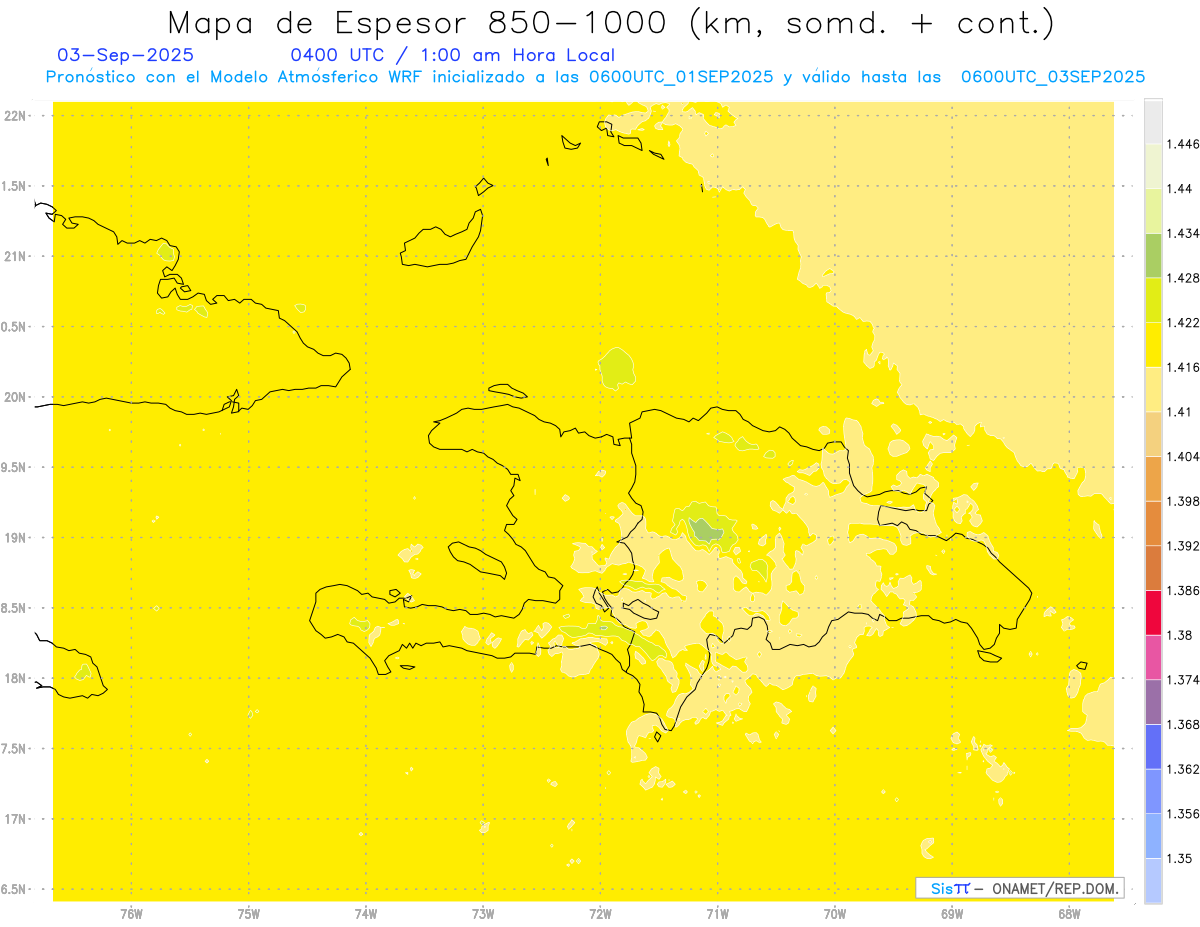Click the 75W longitude label
Viewport: 1200px width, 927px height.
pos(249,914)
